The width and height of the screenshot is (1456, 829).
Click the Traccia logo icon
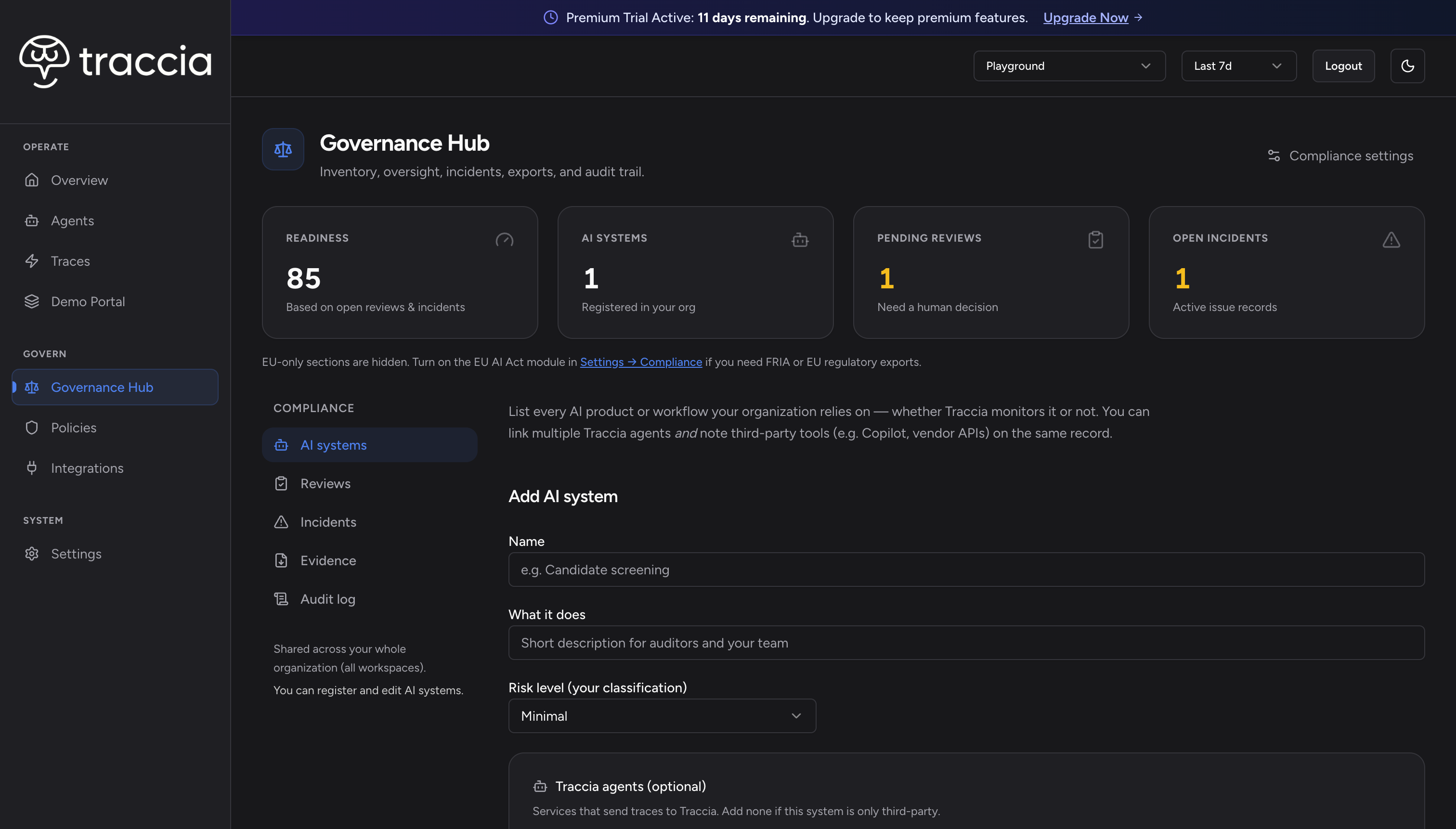click(x=44, y=62)
